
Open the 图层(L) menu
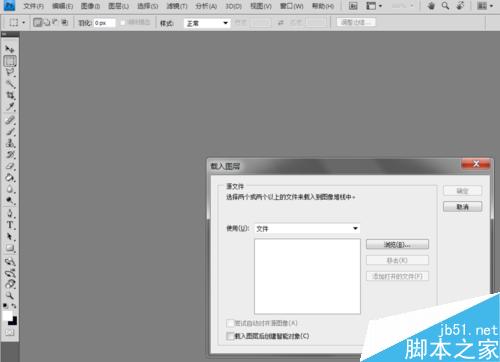click(118, 6)
